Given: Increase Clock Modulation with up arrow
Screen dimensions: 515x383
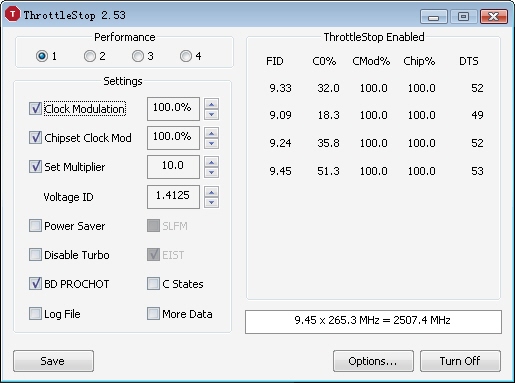Looking at the screenshot, I should [x=211, y=104].
